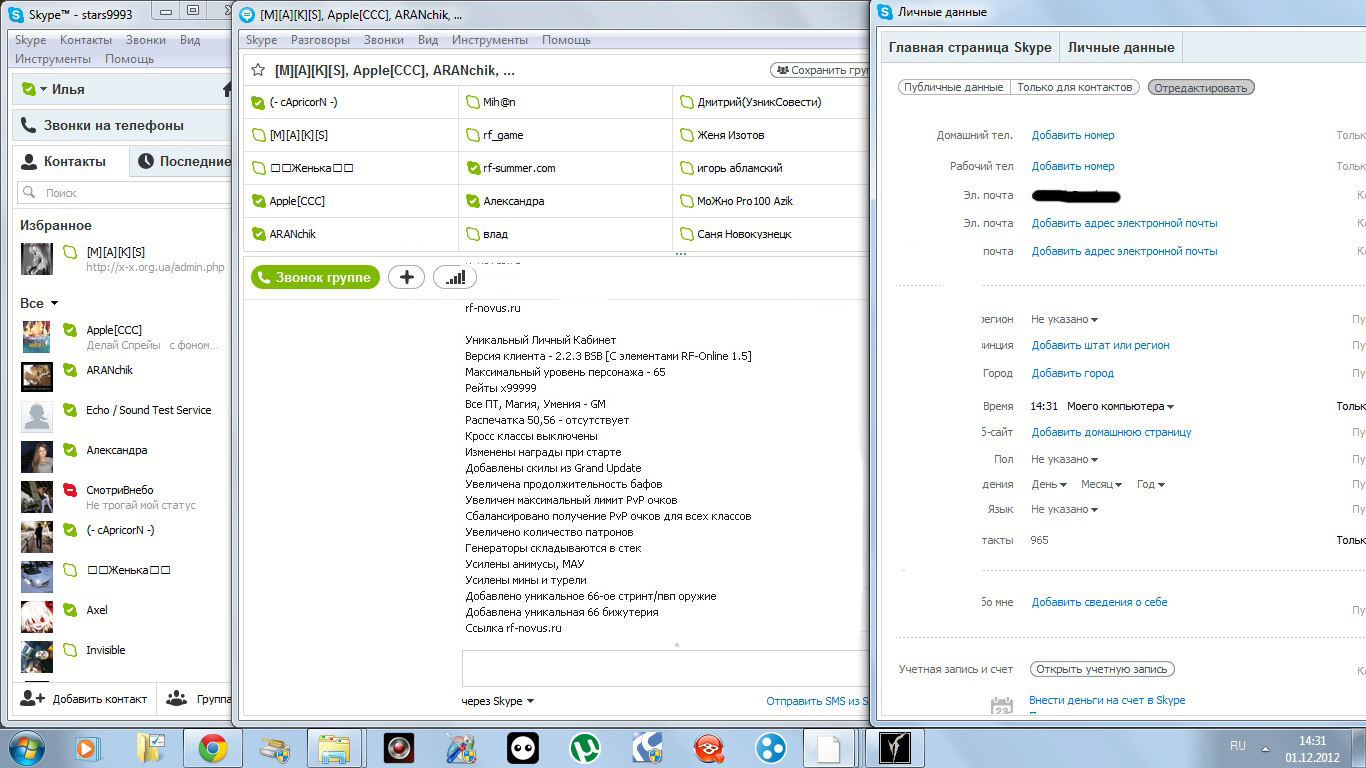This screenshot has height=768, width=1366.
Task: Open the Помощь menu in the chat window
Action: coord(566,40)
